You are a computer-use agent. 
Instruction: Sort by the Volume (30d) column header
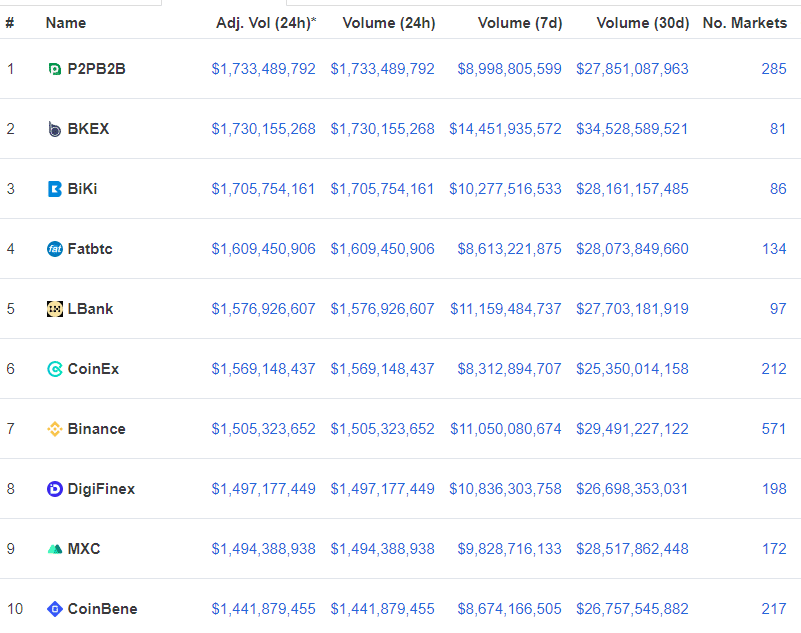(643, 24)
